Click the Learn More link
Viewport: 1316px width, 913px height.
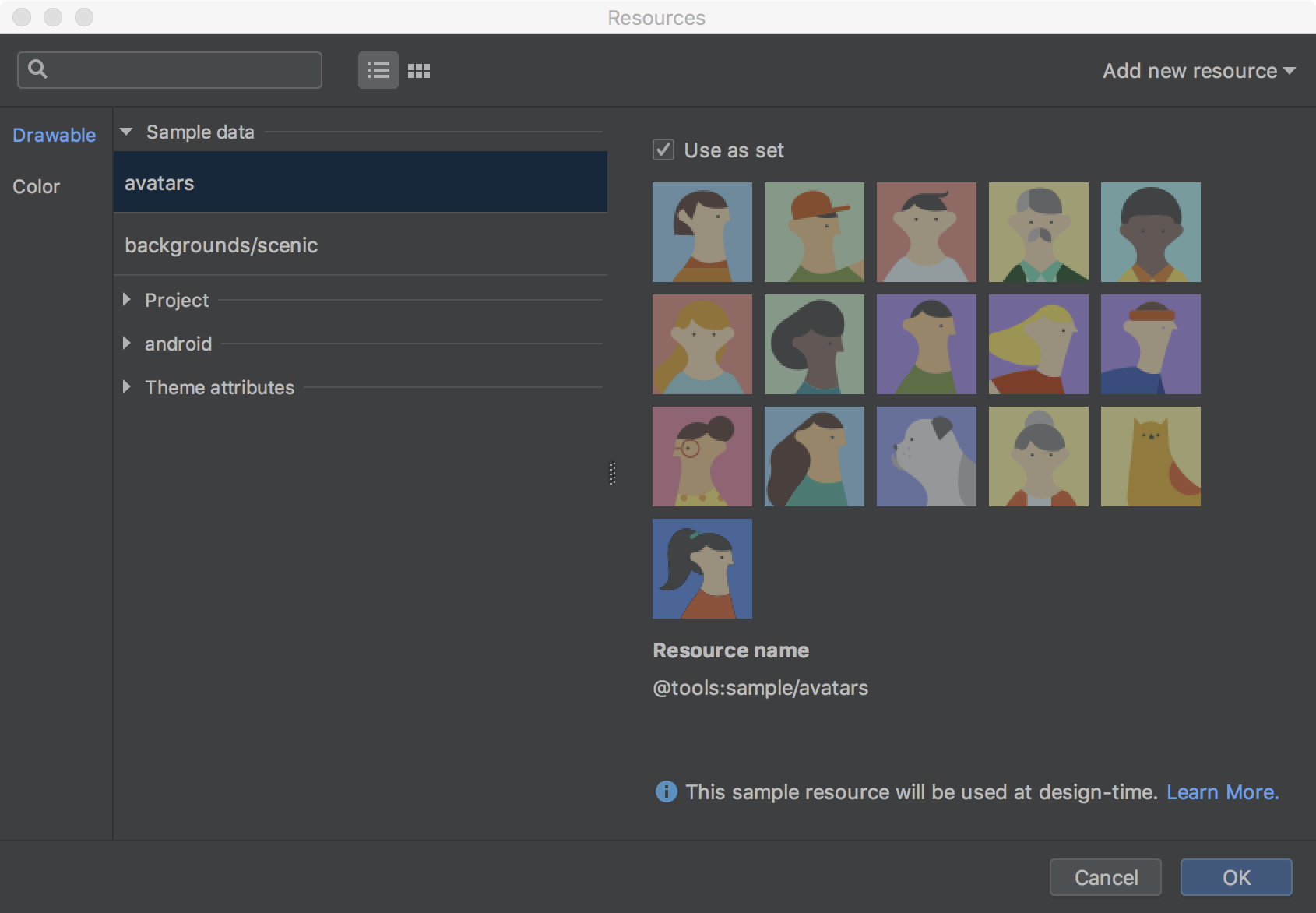coord(1223,791)
